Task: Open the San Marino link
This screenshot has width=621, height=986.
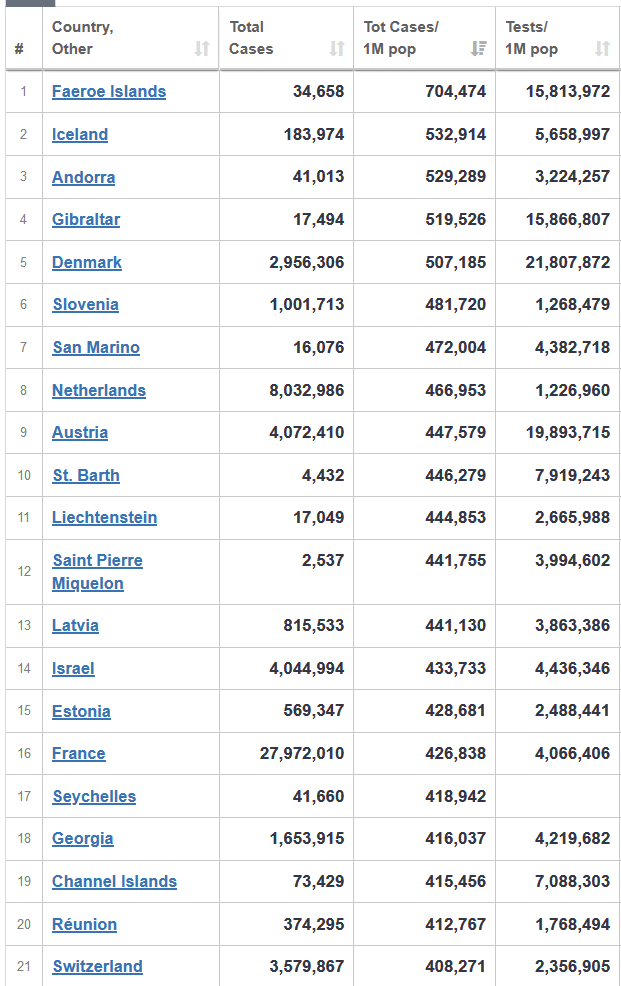Action: 96,348
